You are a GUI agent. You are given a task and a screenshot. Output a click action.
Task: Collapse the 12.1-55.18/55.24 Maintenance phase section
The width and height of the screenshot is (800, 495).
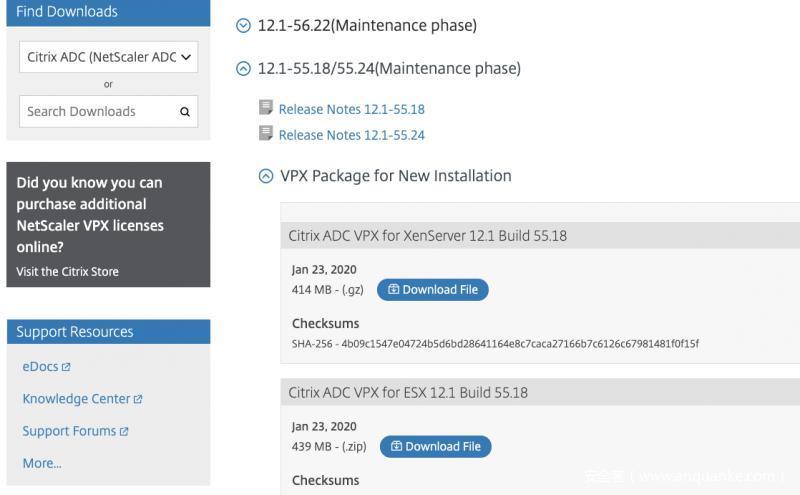(x=242, y=69)
